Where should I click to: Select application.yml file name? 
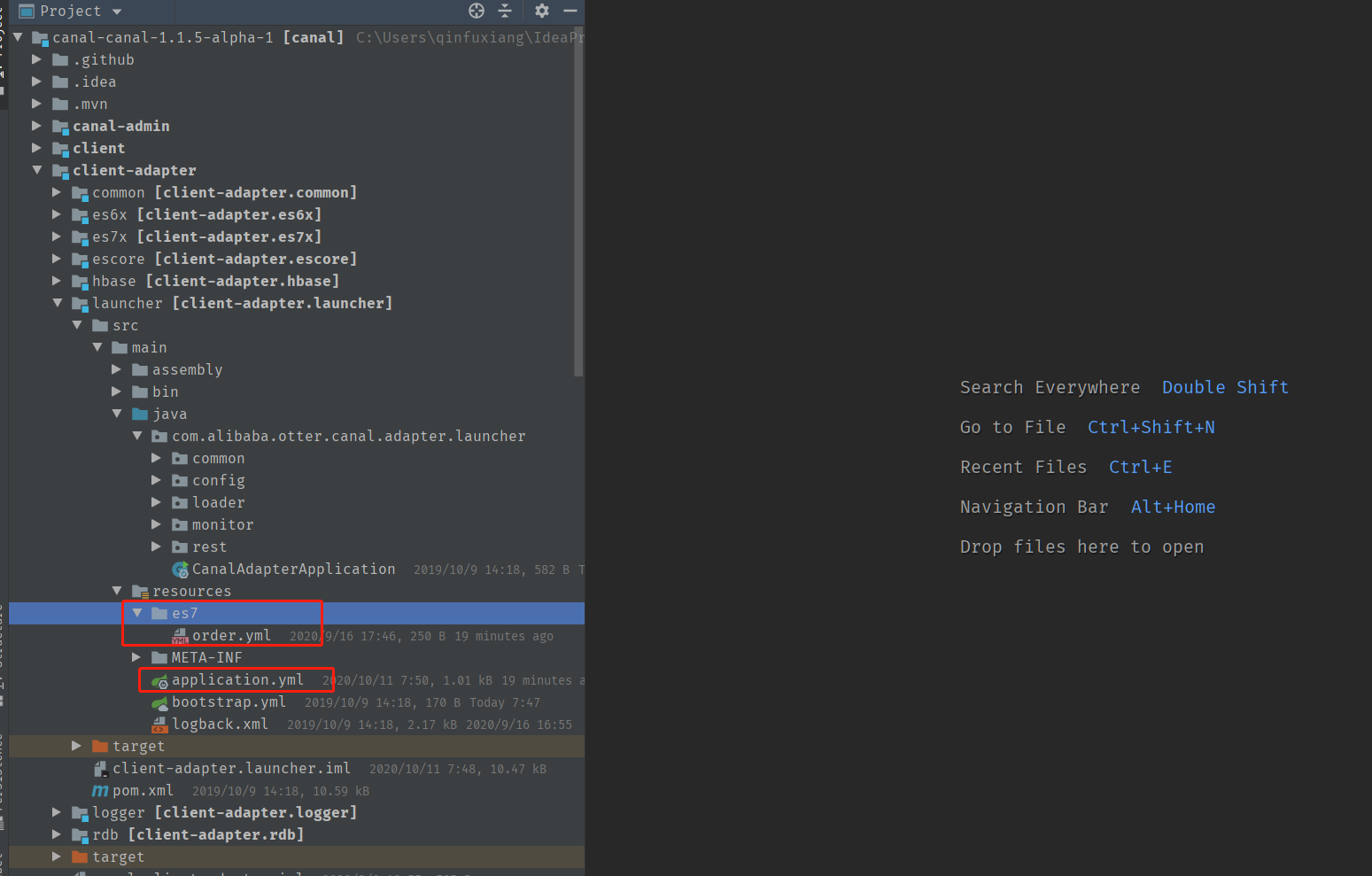click(237, 679)
